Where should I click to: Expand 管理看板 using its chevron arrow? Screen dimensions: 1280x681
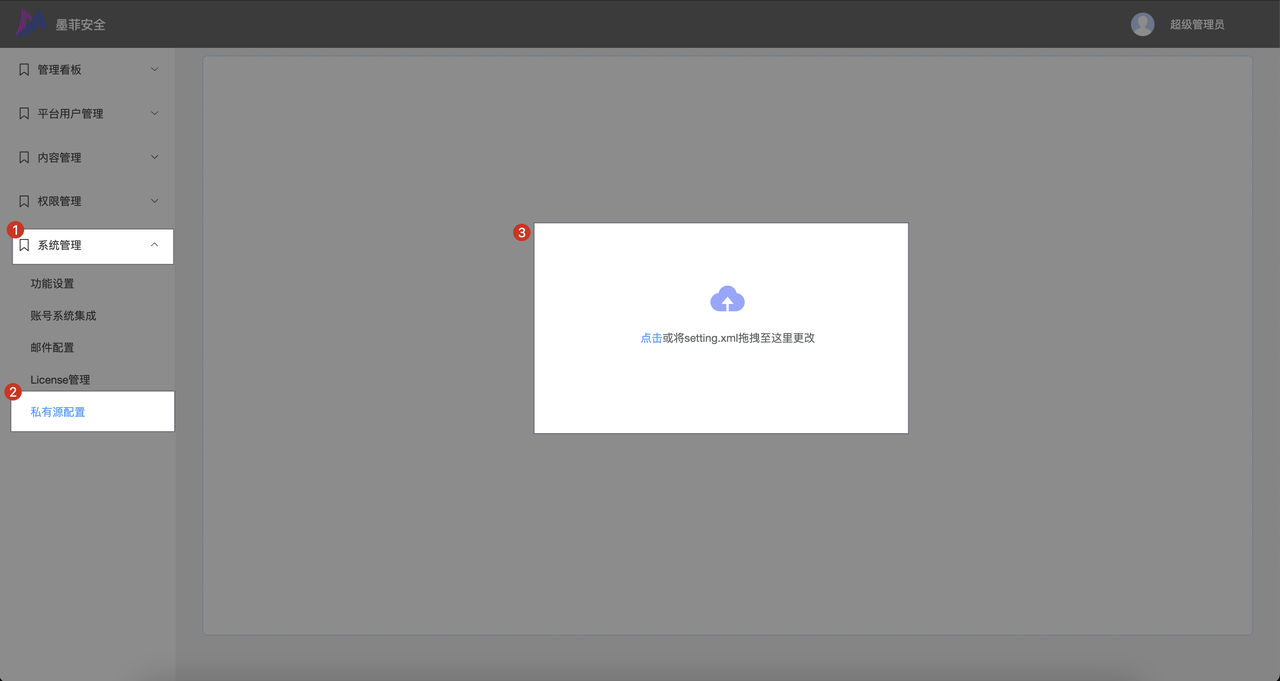tap(154, 70)
